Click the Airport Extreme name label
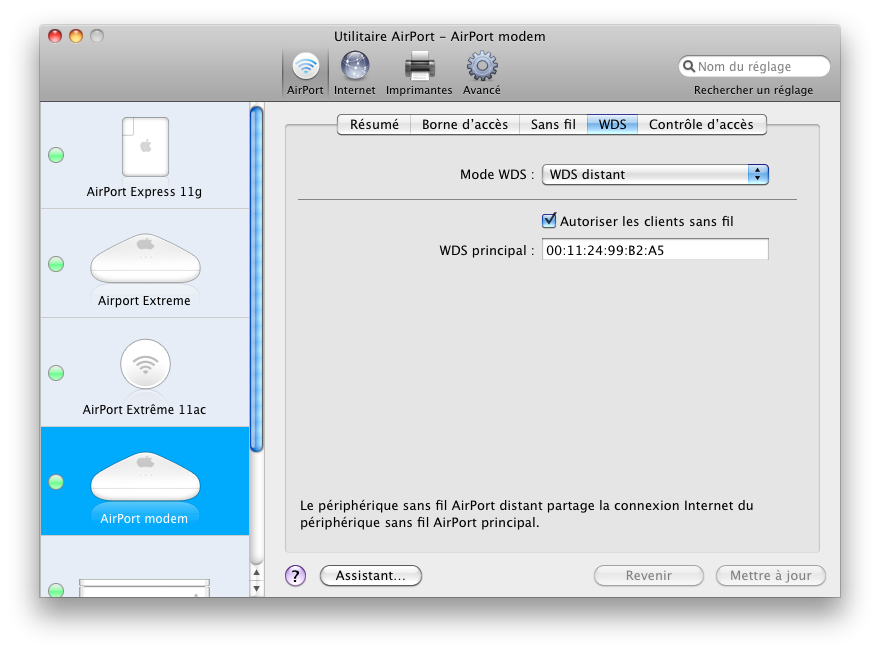Screen dimensions: 880x652 click(x=144, y=301)
